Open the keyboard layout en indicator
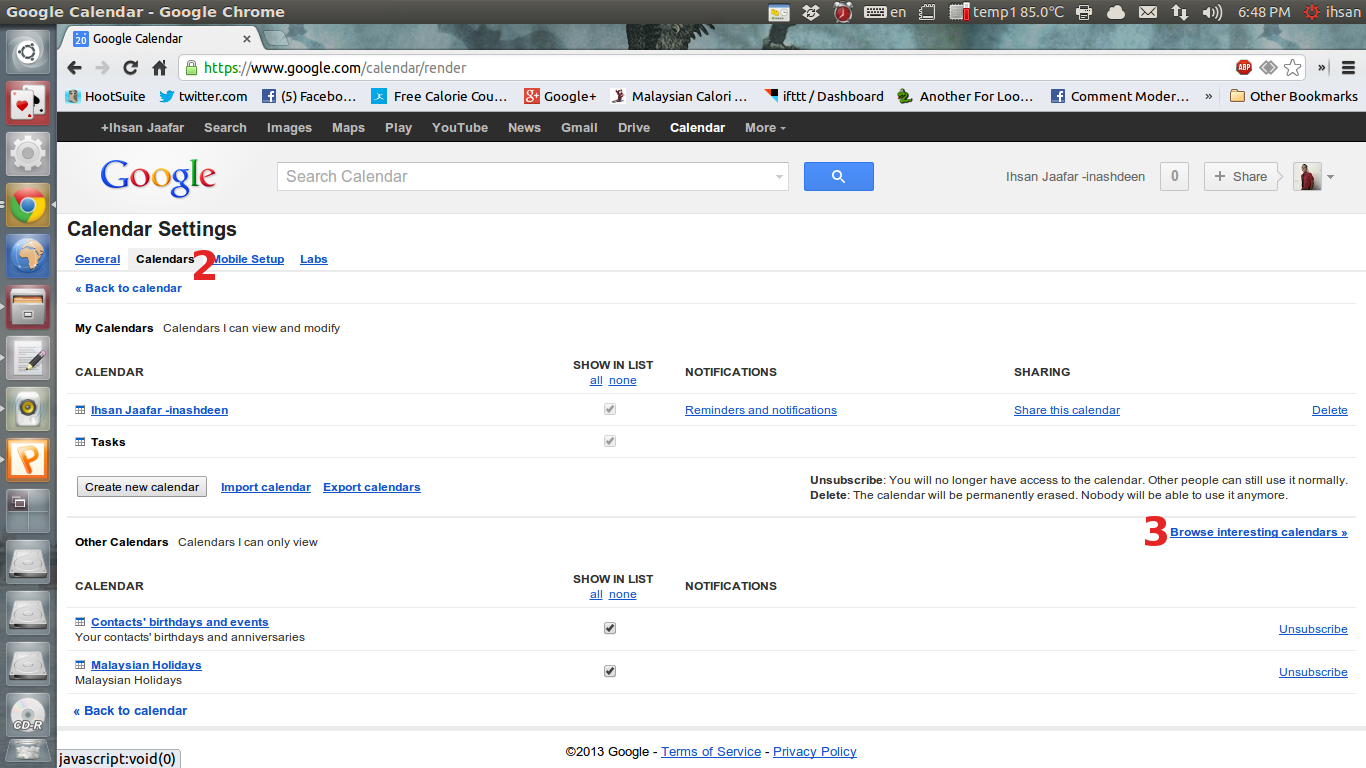 pyautogui.click(x=886, y=12)
